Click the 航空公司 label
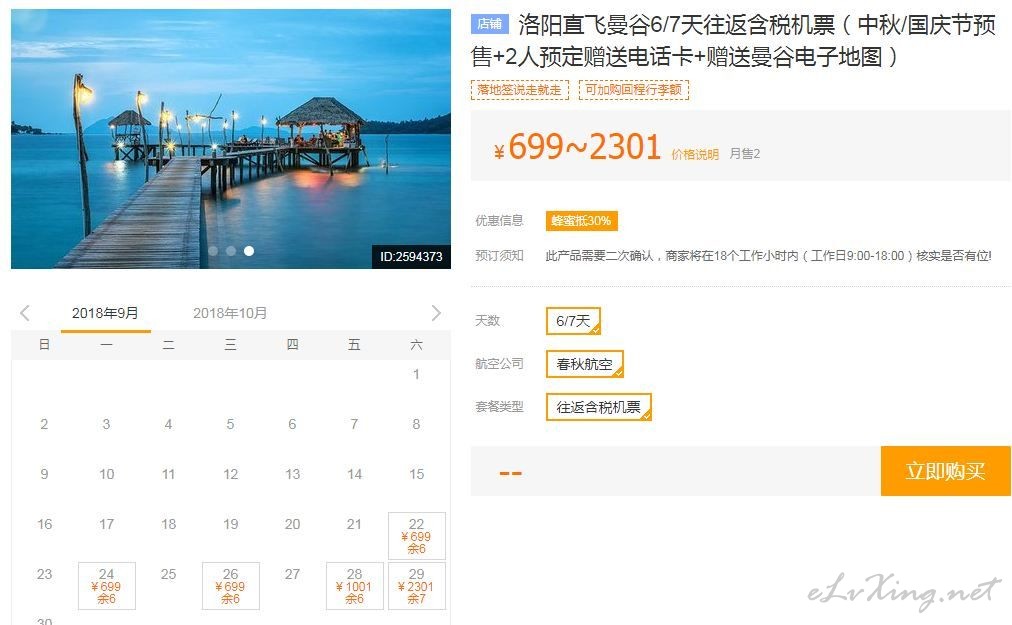 (x=499, y=364)
